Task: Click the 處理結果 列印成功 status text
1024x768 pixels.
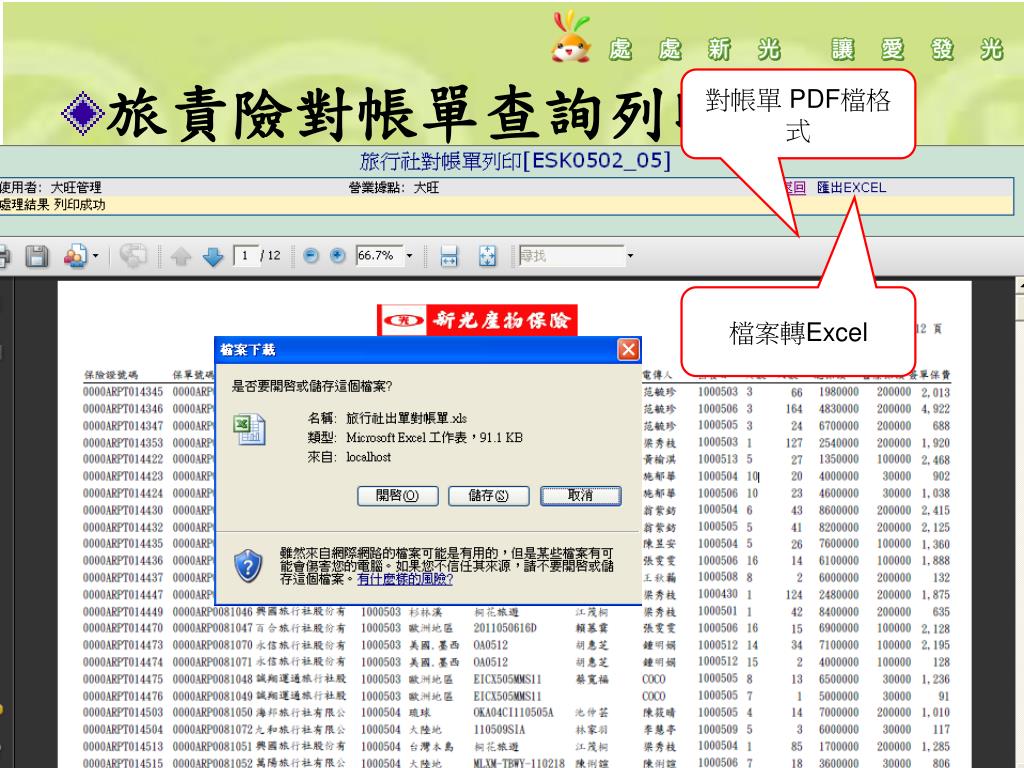Action: [53, 205]
